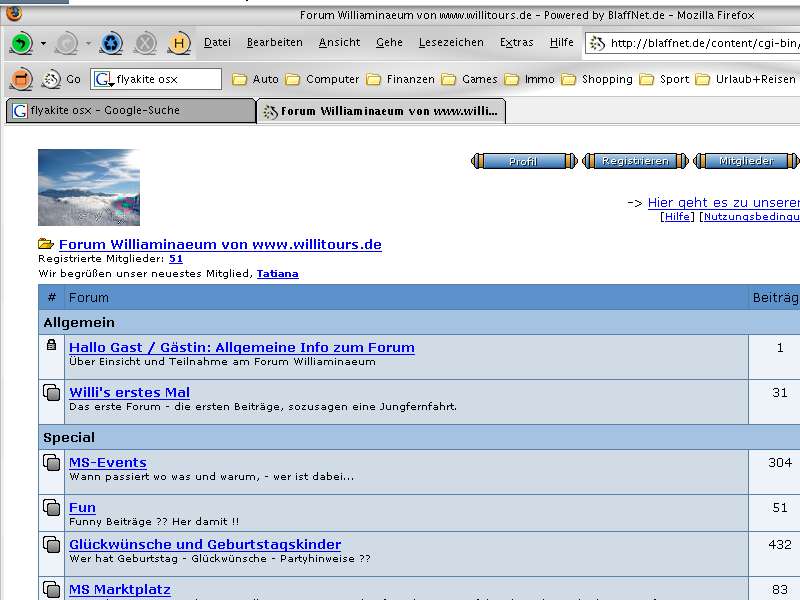Click the post count 432 for Glückwünsche
The width and height of the screenshot is (800, 600).
pos(780,544)
